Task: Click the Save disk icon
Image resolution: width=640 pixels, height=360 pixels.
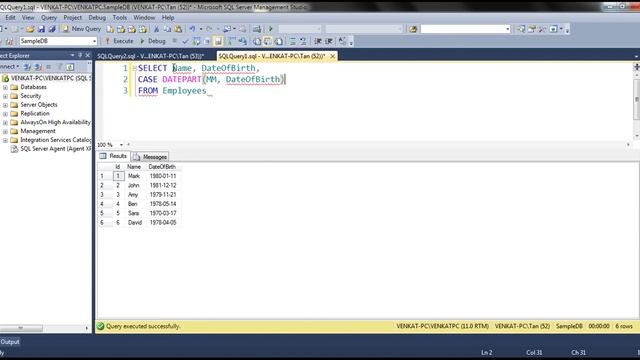Action: point(41,29)
